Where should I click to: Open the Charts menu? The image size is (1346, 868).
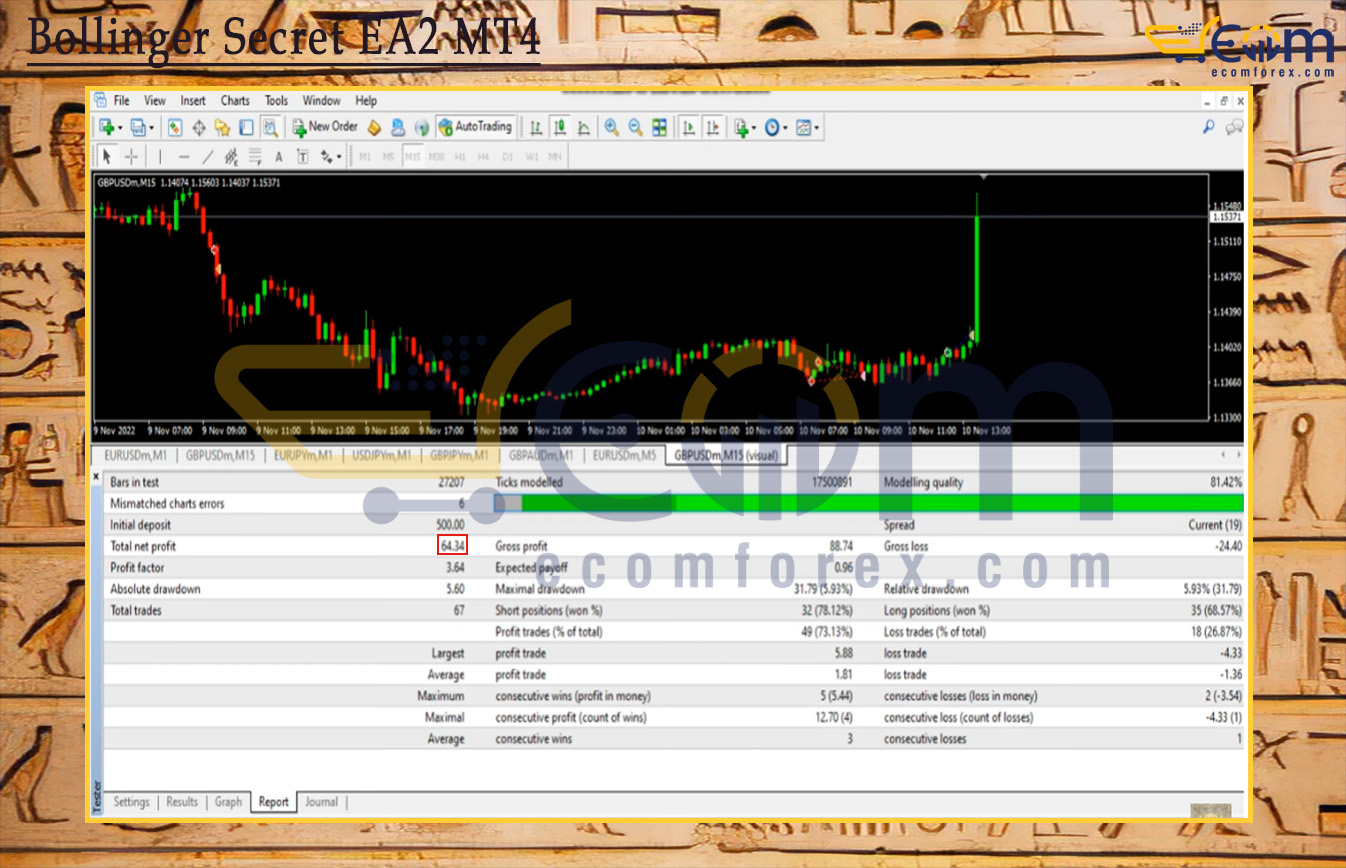click(x=235, y=100)
